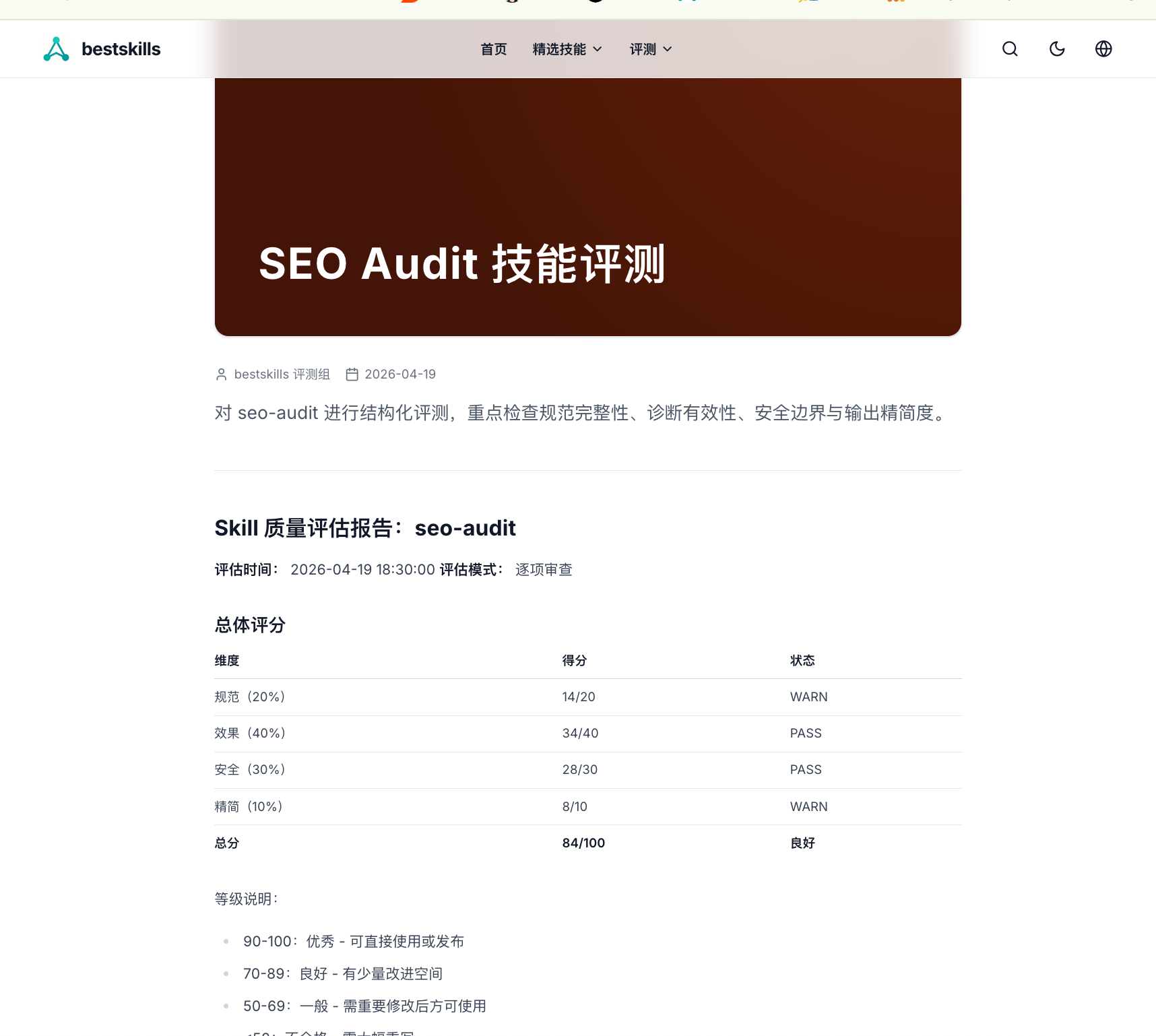Viewport: 1156px width, 1036px height.
Task: Click the 总分 row label
Action: pos(227,843)
